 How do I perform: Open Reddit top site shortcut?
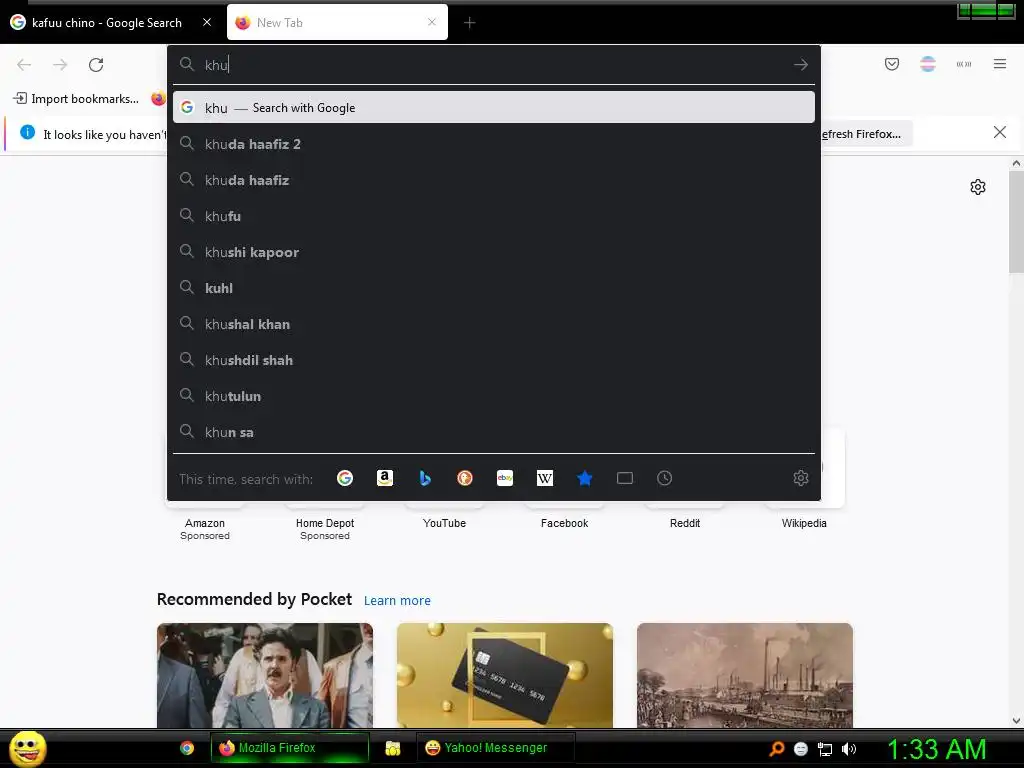click(x=684, y=523)
